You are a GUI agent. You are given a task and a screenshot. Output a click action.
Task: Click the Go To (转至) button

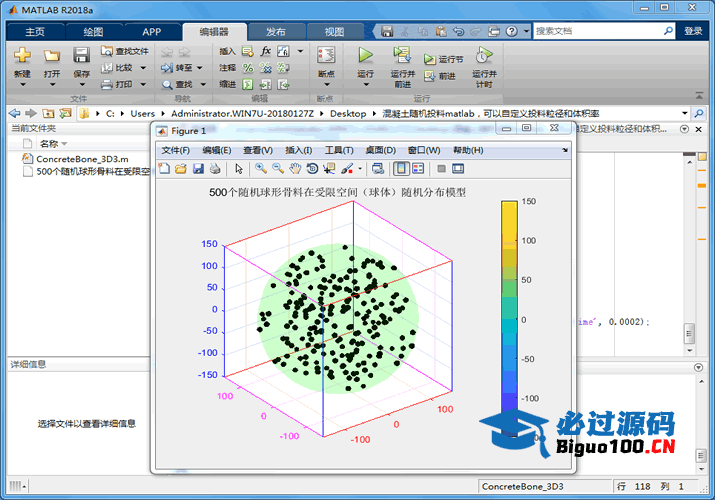click(177, 67)
